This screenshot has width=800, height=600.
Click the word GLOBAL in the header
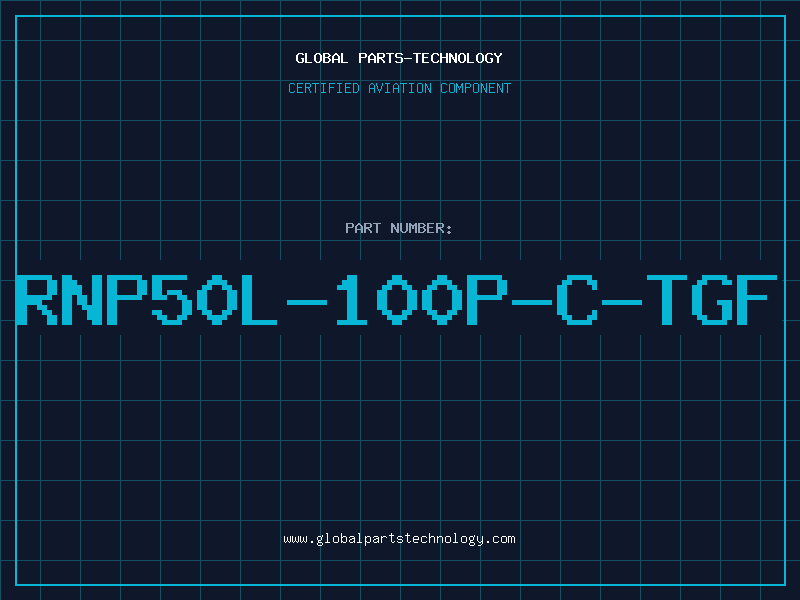pyautogui.click(x=322, y=58)
